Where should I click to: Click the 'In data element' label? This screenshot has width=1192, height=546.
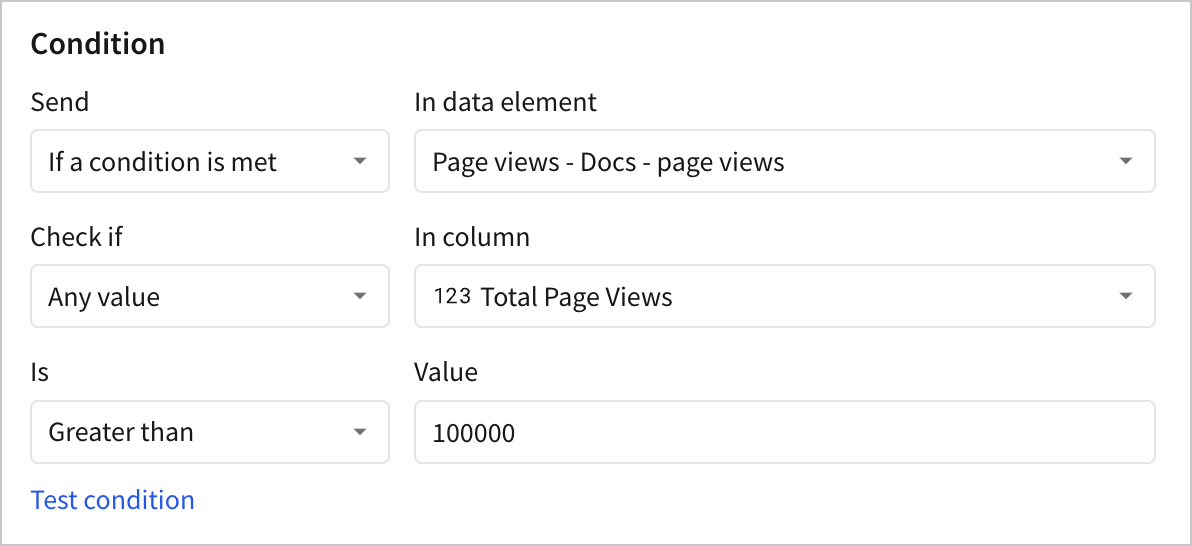506,102
